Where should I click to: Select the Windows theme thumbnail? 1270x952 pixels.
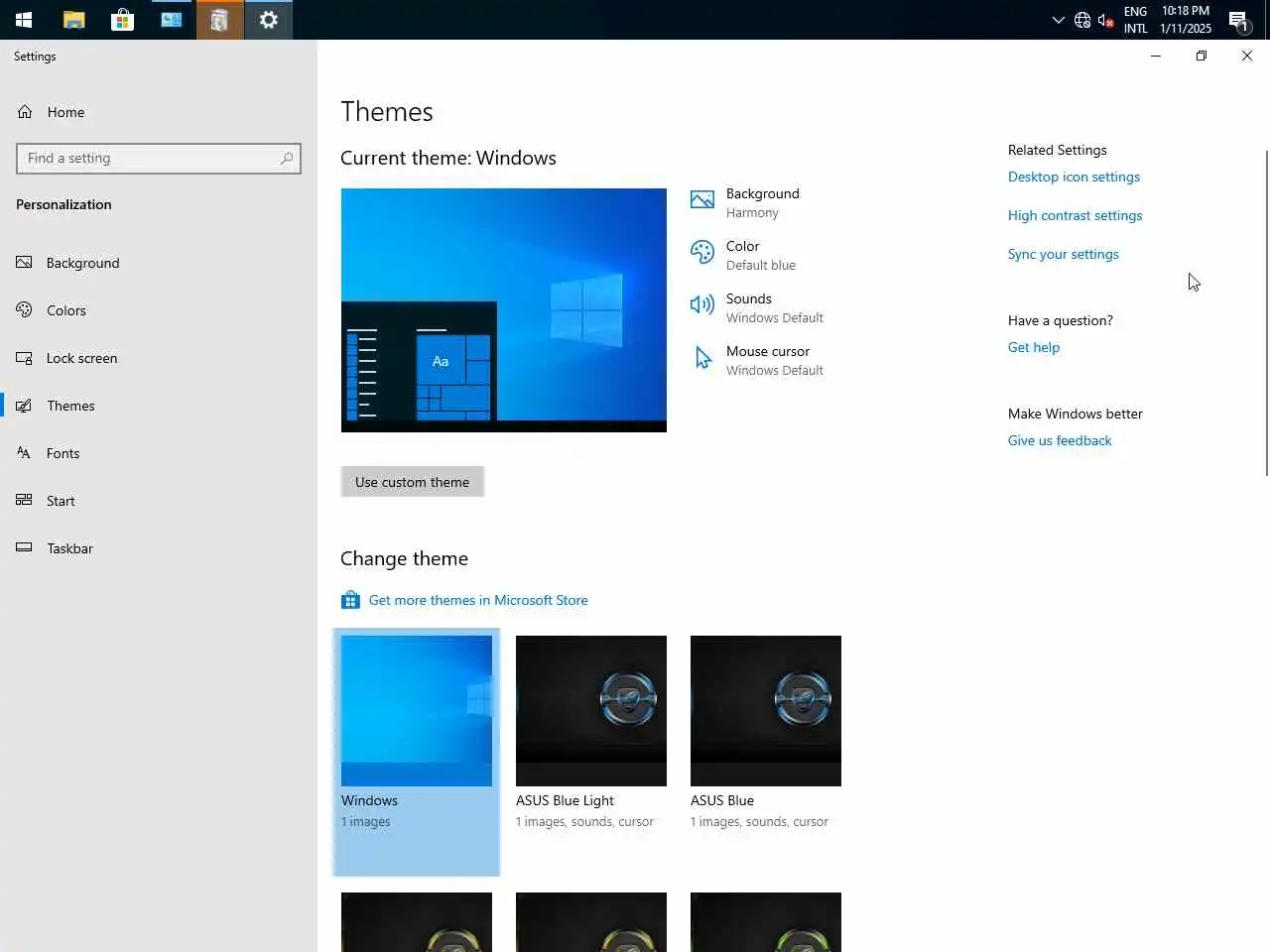tap(417, 711)
